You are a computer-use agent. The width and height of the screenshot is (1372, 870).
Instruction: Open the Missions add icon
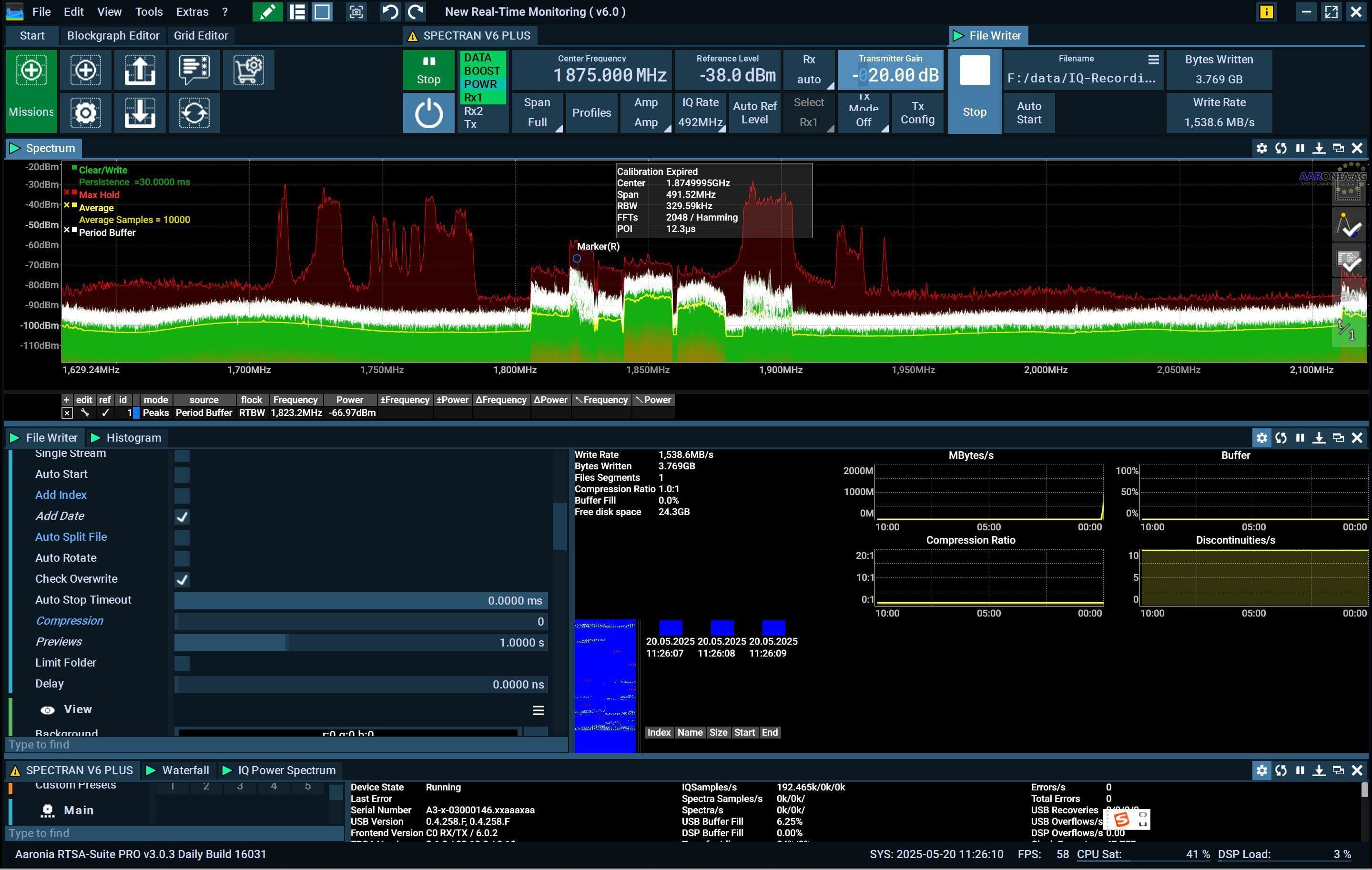[x=31, y=70]
